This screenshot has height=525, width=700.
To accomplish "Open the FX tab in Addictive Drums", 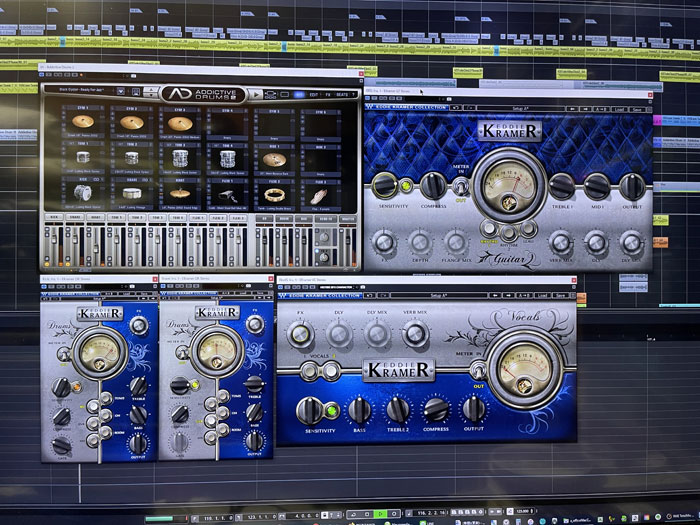I will pyautogui.click(x=328, y=95).
